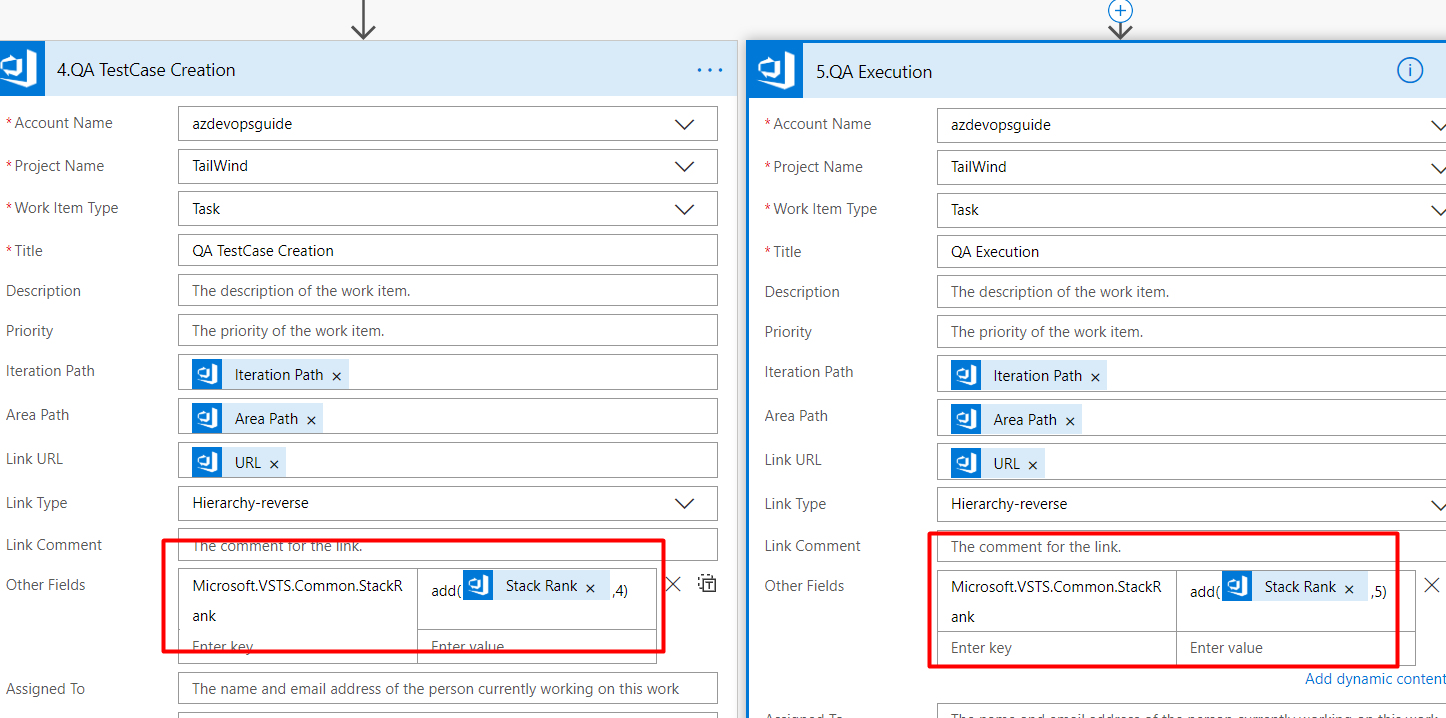Remove Iteration Path token in 5.QA Execution
Image resolution: width=1446 pixels, height=718 pixels.
click(1095, 377)
